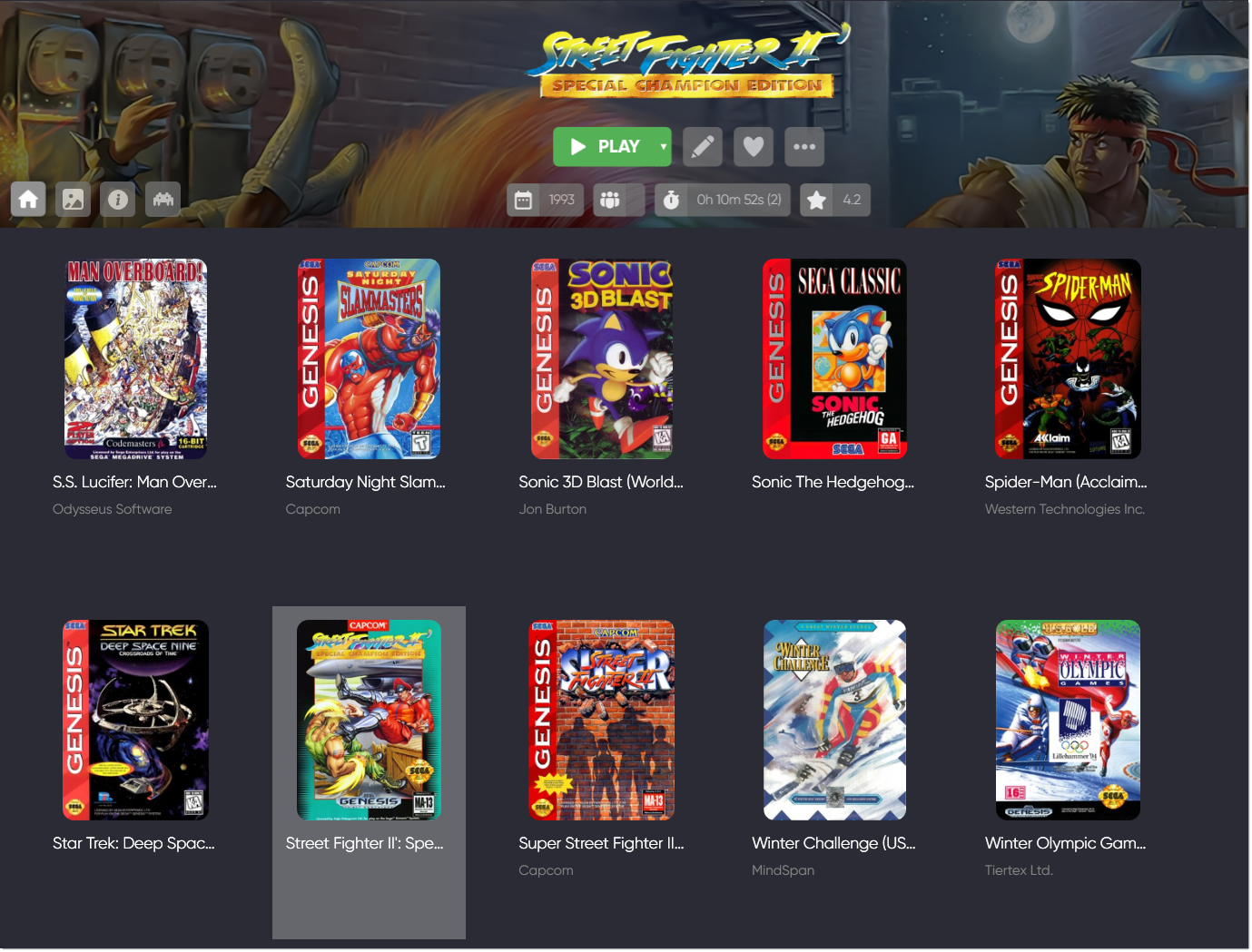
Task: Click Capcom under Saturday Night Slammasters
Action: click(x=312, y=509)
